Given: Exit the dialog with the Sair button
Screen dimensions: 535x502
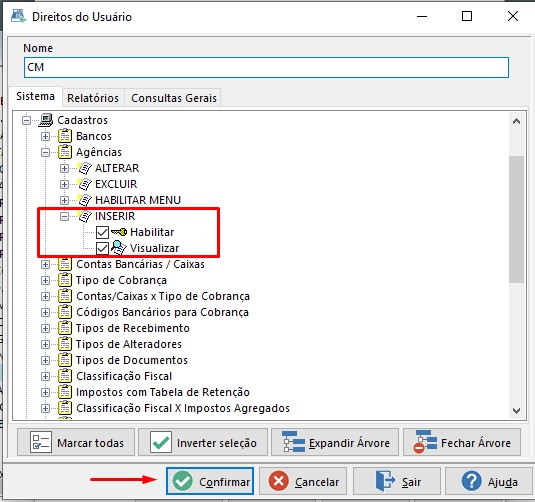Looking at the screenshot, I should (397, 481).
